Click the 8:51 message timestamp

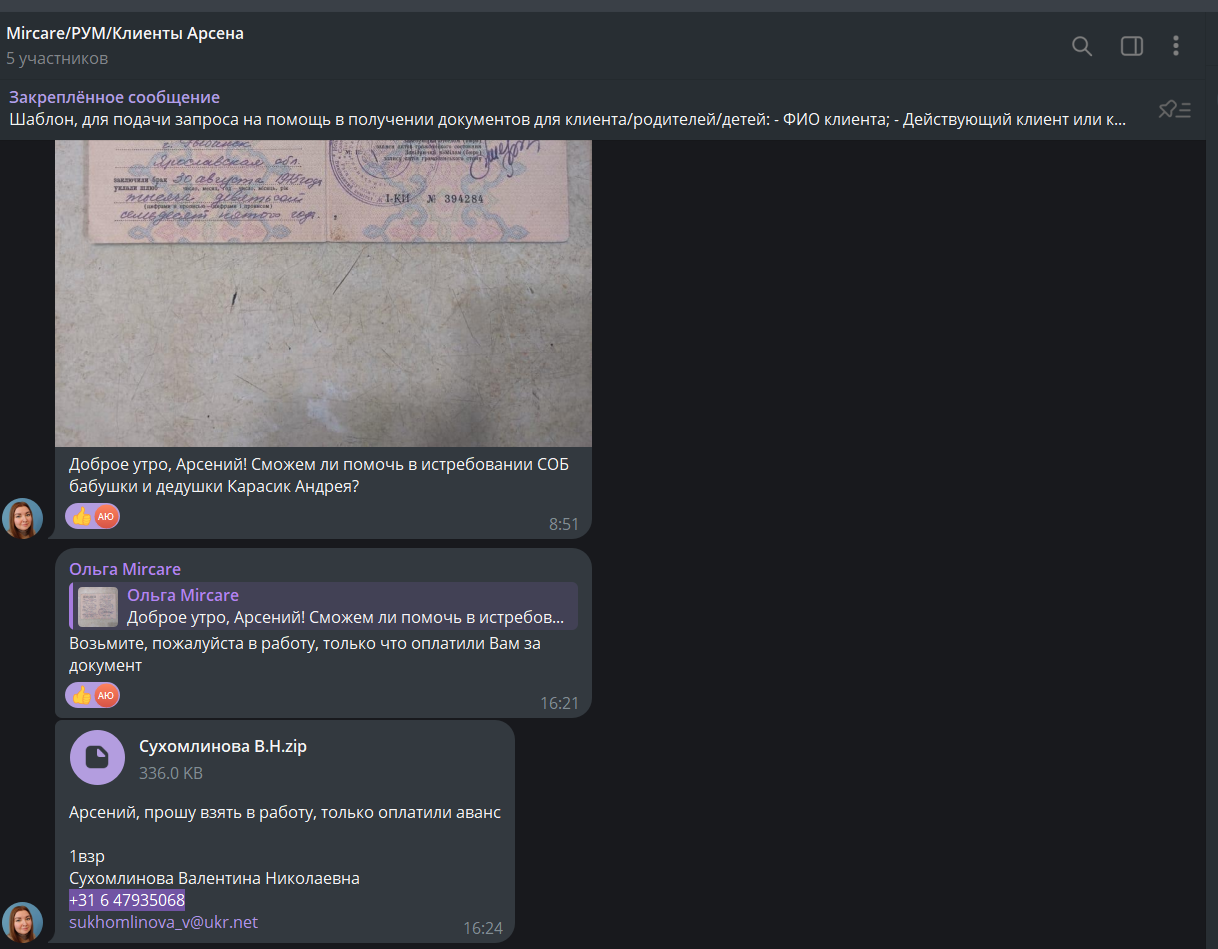point(564,524)
